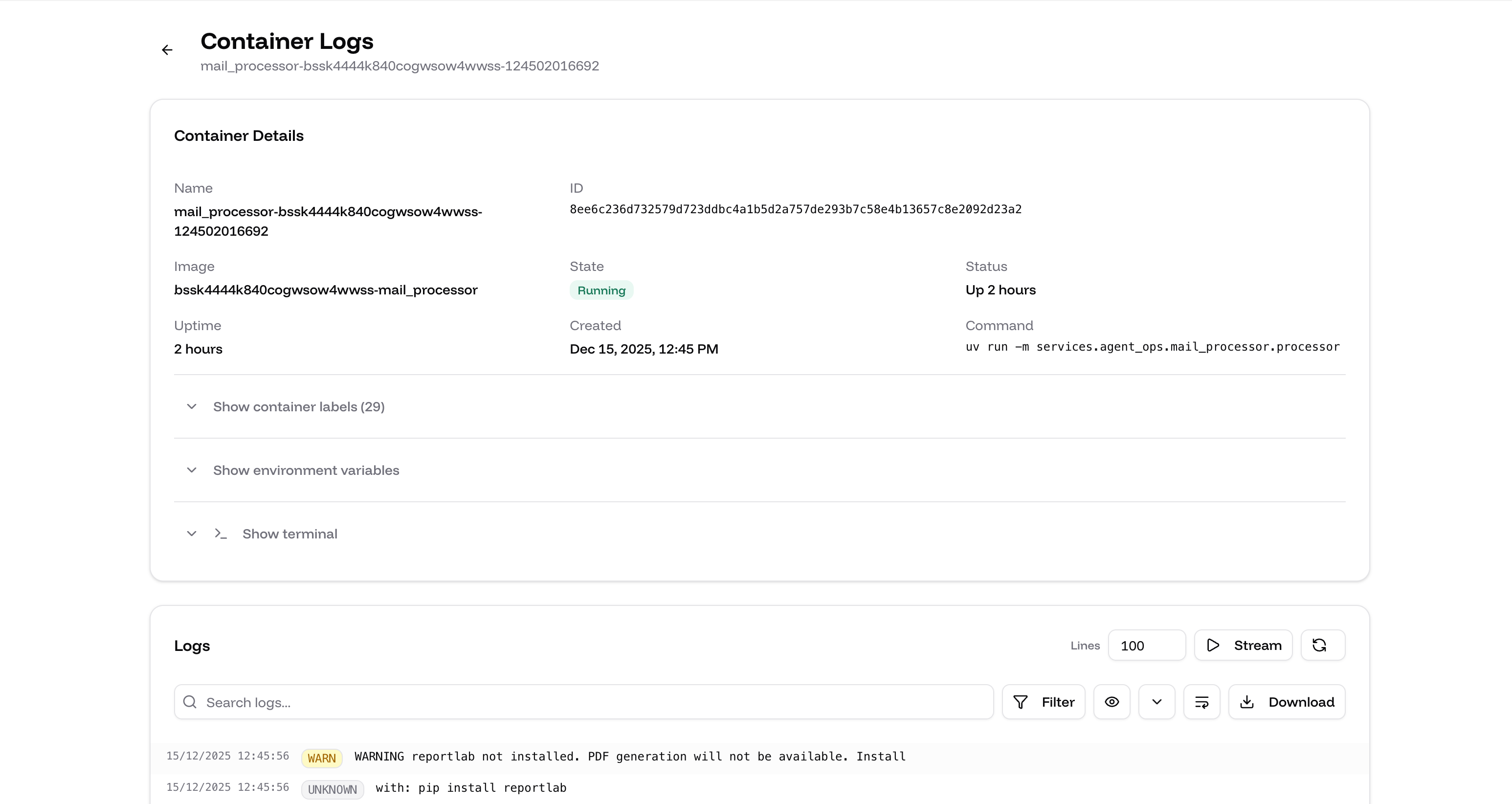This screenshot has width=1512, height=804.
Task: Toggle the WARN level badge on first log line
Action: (322, 758)
